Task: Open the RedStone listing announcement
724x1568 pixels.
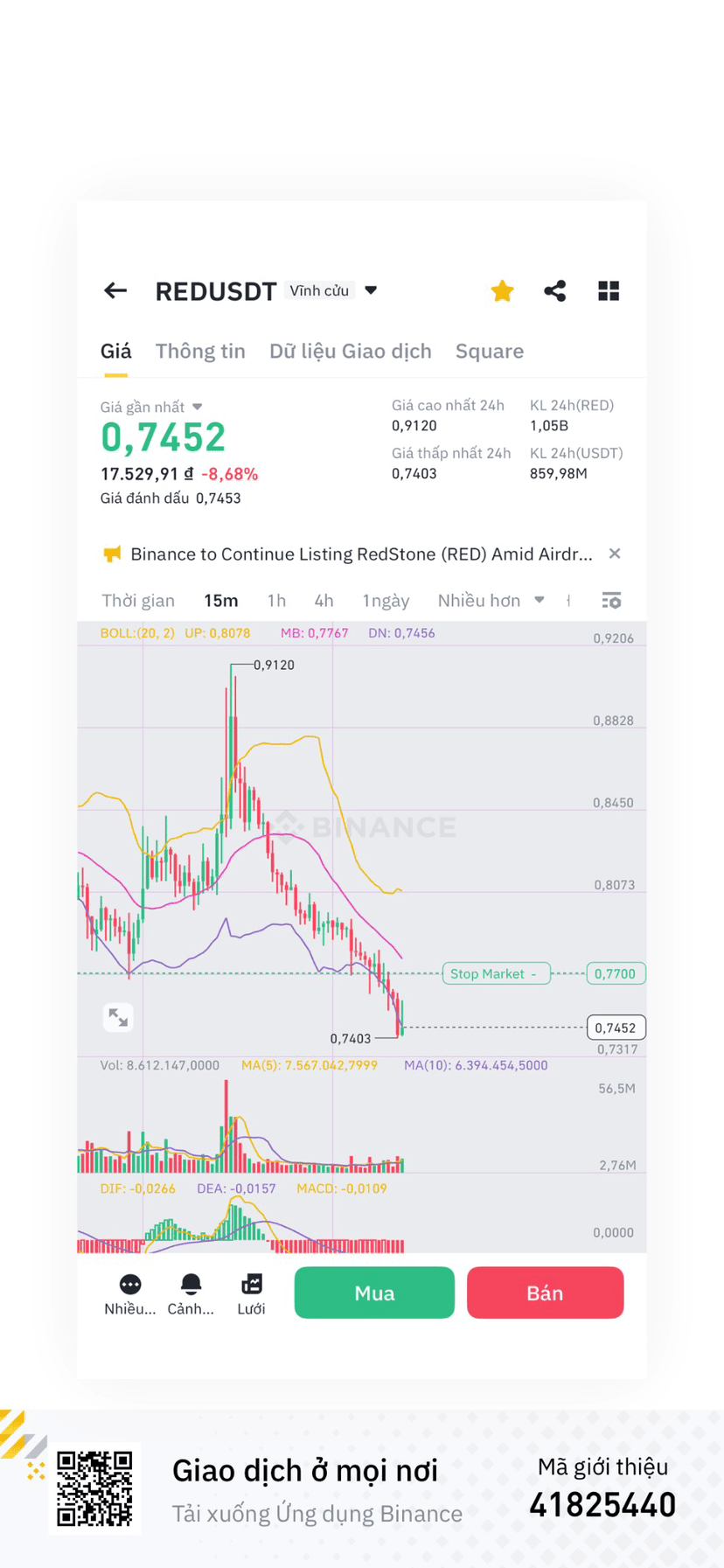Action: click(x=361, y=554)
